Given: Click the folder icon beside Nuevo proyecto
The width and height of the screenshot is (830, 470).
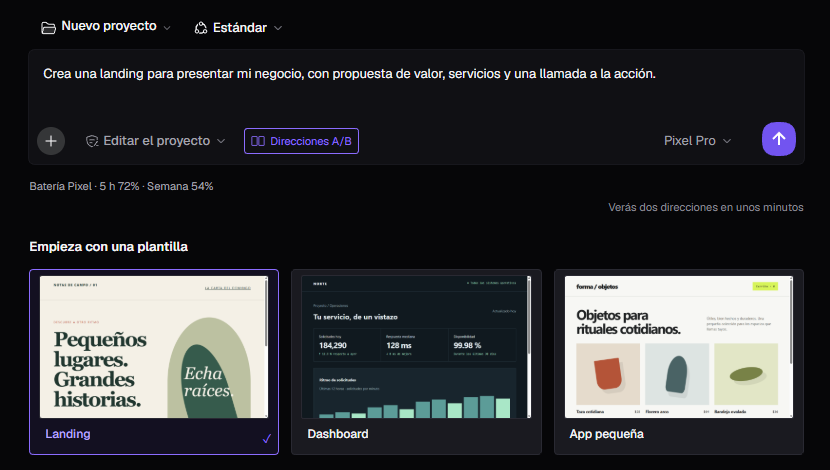Looking at the screenshot, I should click(x=48, y=28).
